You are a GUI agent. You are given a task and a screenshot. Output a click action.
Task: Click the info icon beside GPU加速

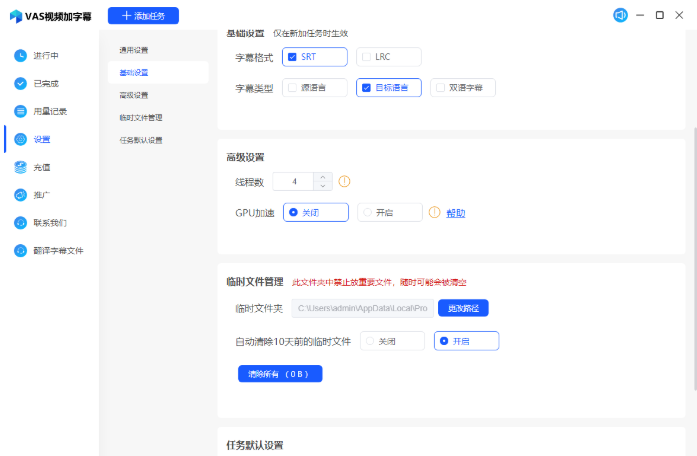(434, 212)
